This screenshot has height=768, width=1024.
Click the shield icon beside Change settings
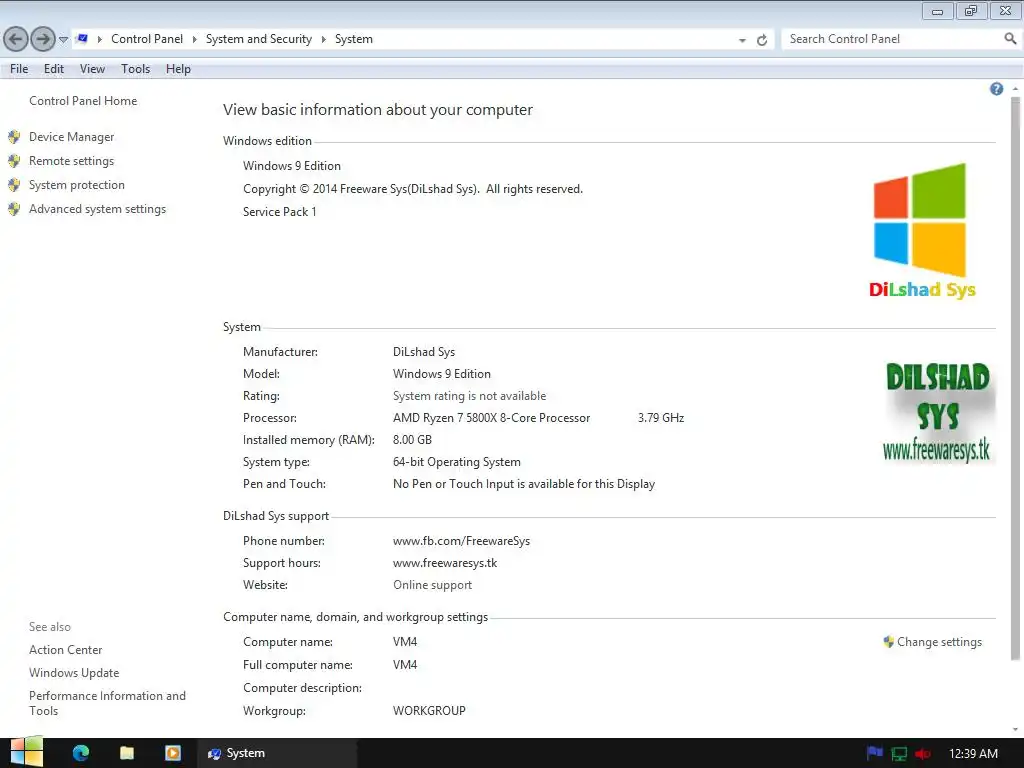tap(888, 642)
